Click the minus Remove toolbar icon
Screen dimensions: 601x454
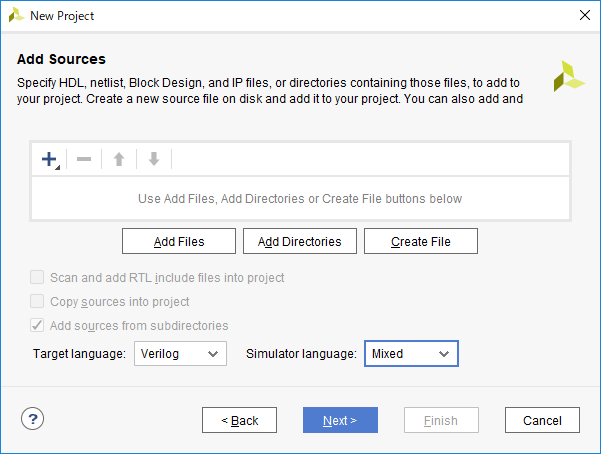click(84, 159)
